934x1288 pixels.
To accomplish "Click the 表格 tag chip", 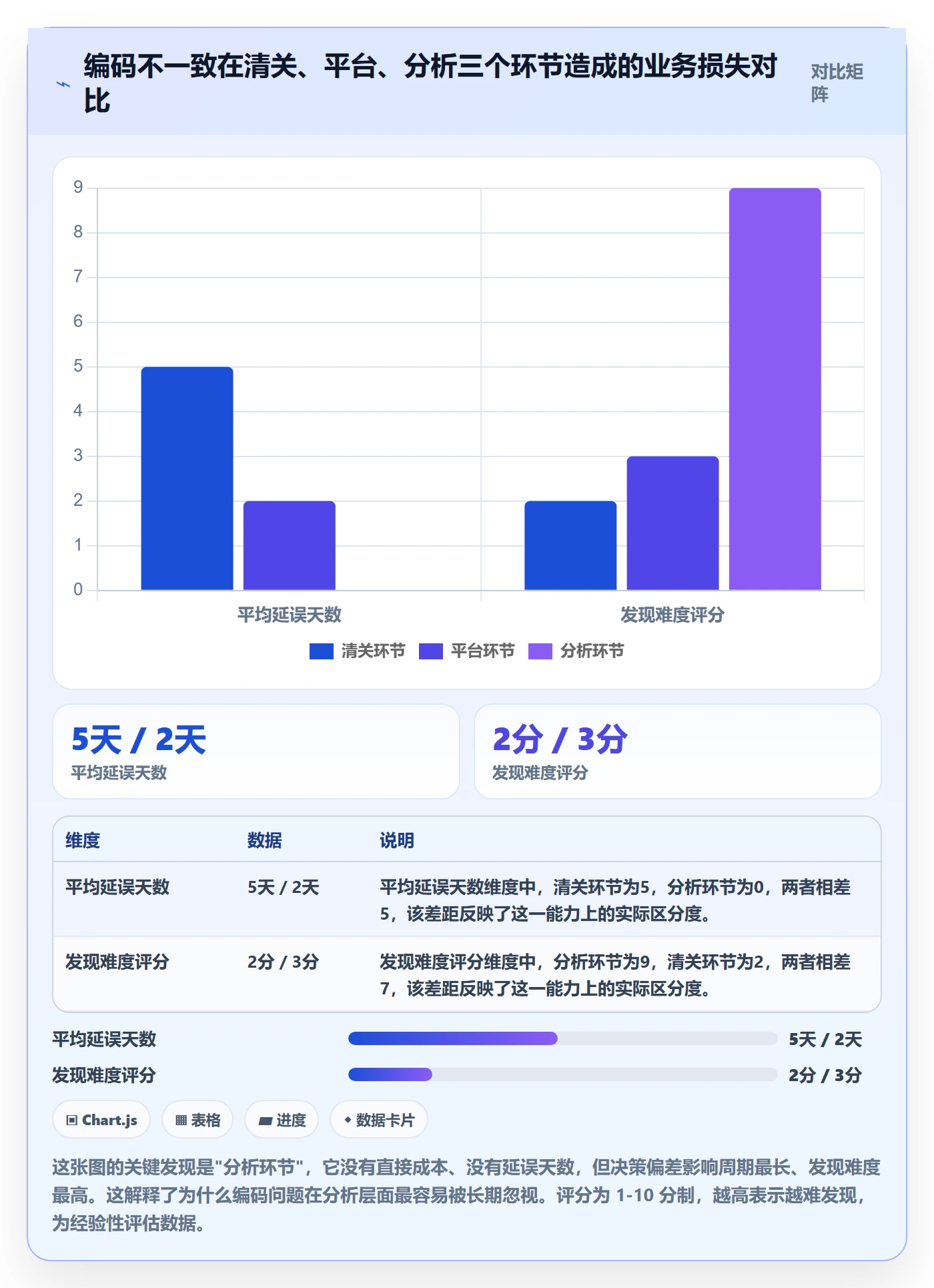I will coord(197,1120).
